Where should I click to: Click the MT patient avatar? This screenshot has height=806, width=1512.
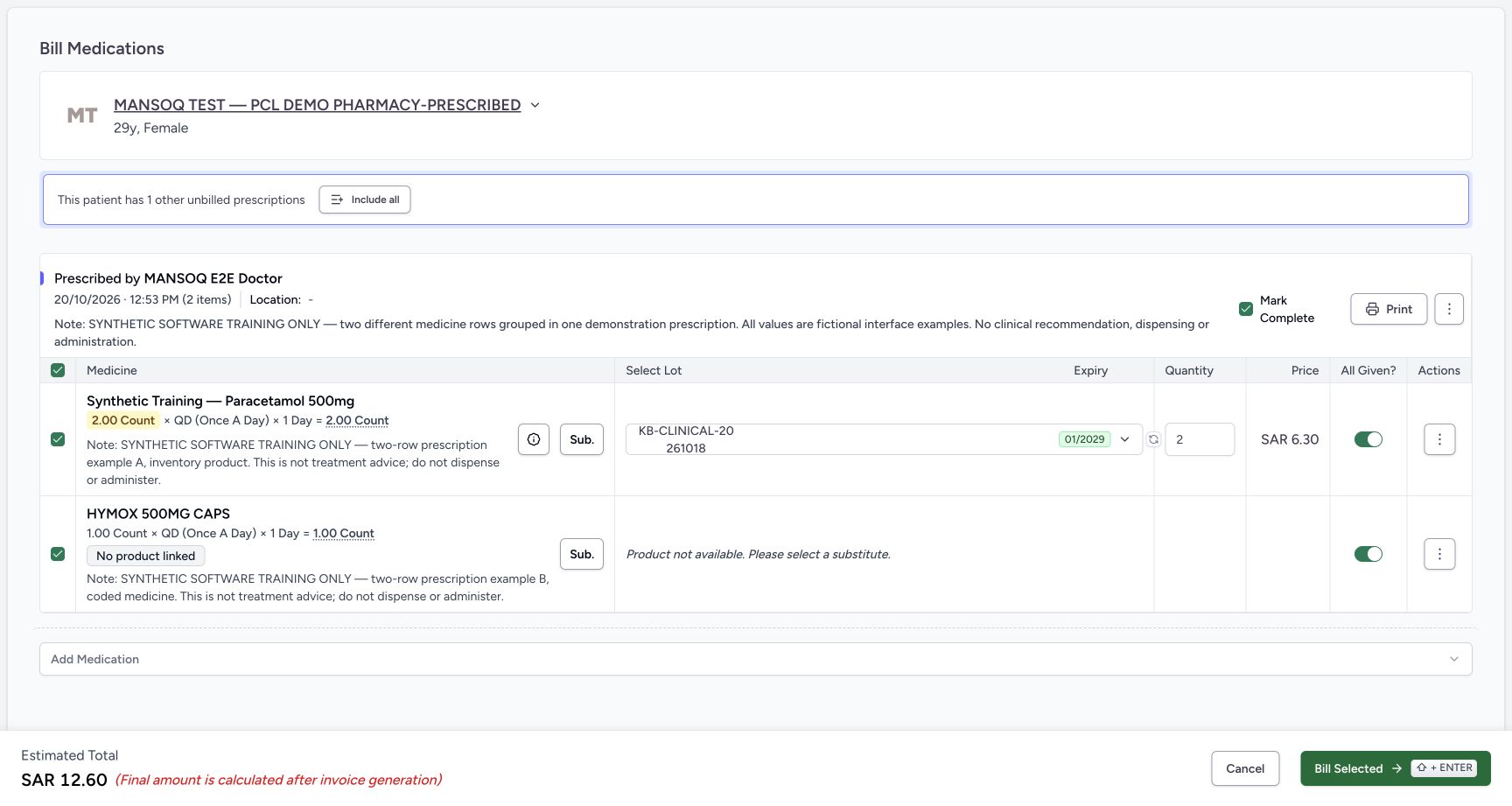coord(82,116)
